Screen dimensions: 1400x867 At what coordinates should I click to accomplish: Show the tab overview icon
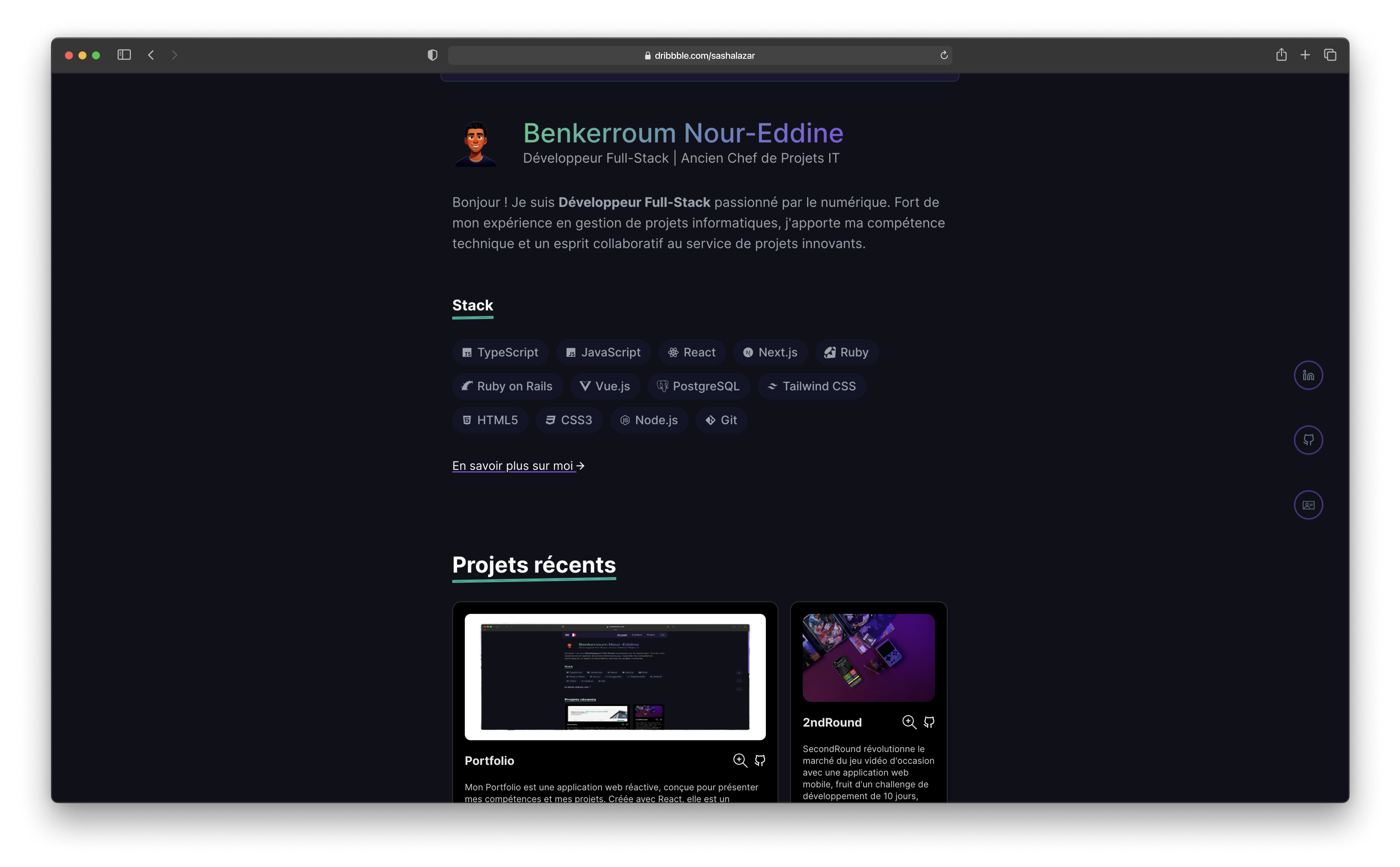point(1329,55)
